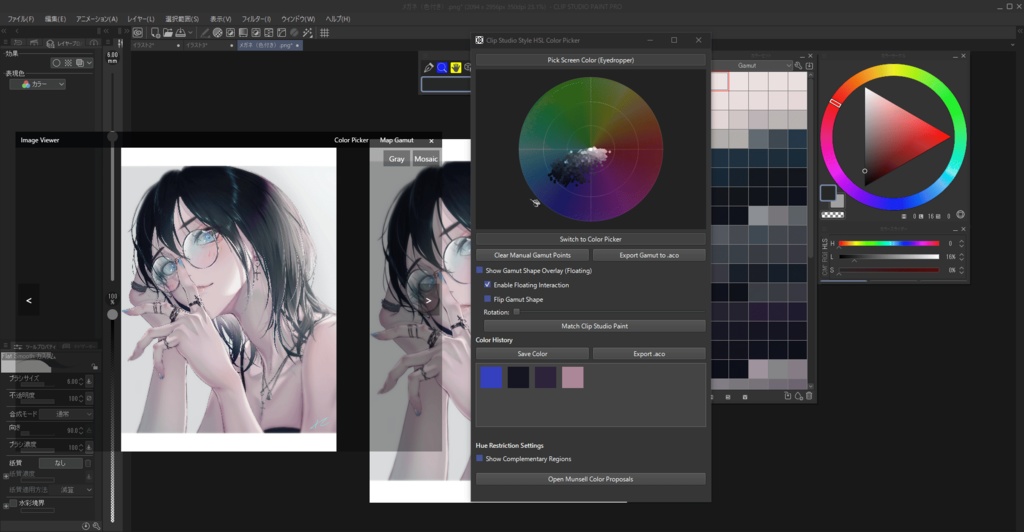The height and width of the screenshot is (532, 1024).
Task: Toggle Show Complementary Regions checkbox
Action: [479, 459]
